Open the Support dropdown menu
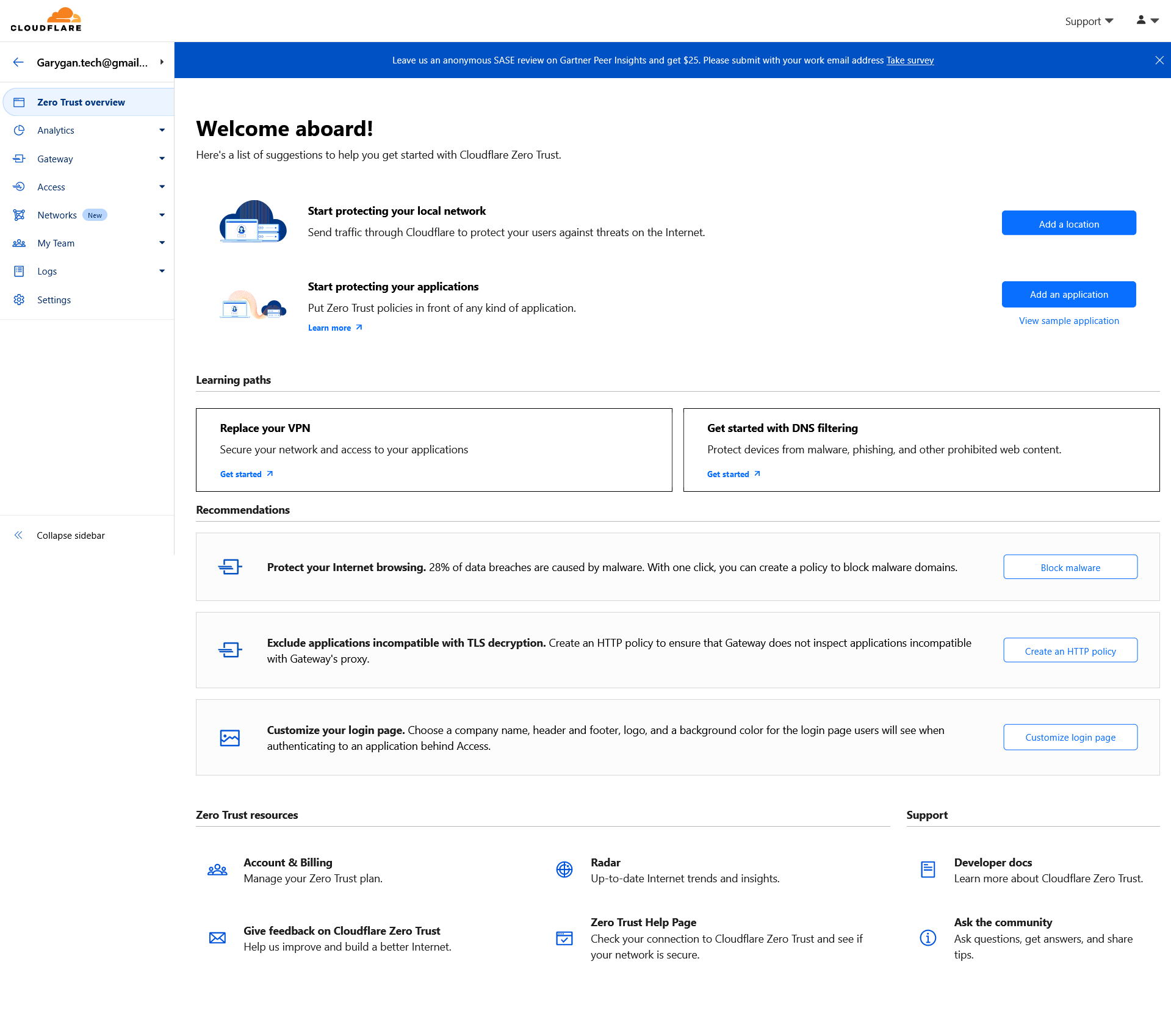Viewport: 1171px width, 1036px height. (1089, 21)
